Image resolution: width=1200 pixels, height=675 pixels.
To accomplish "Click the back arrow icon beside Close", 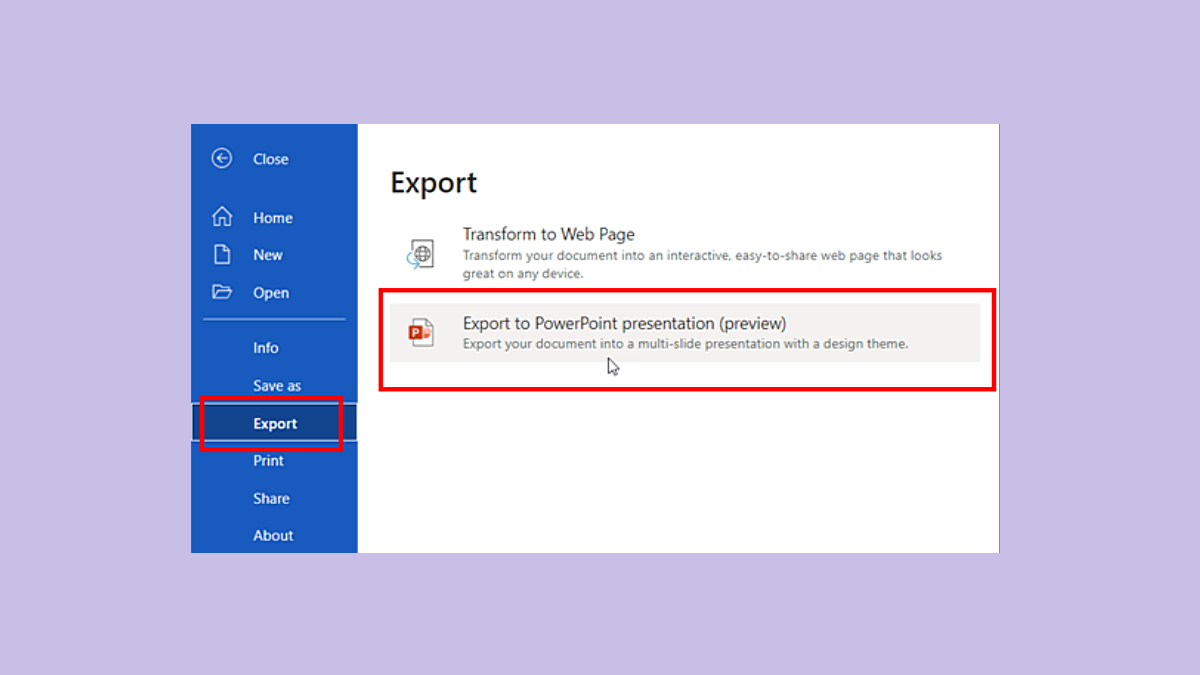I will pyautogui.click(x=222, y=158).
